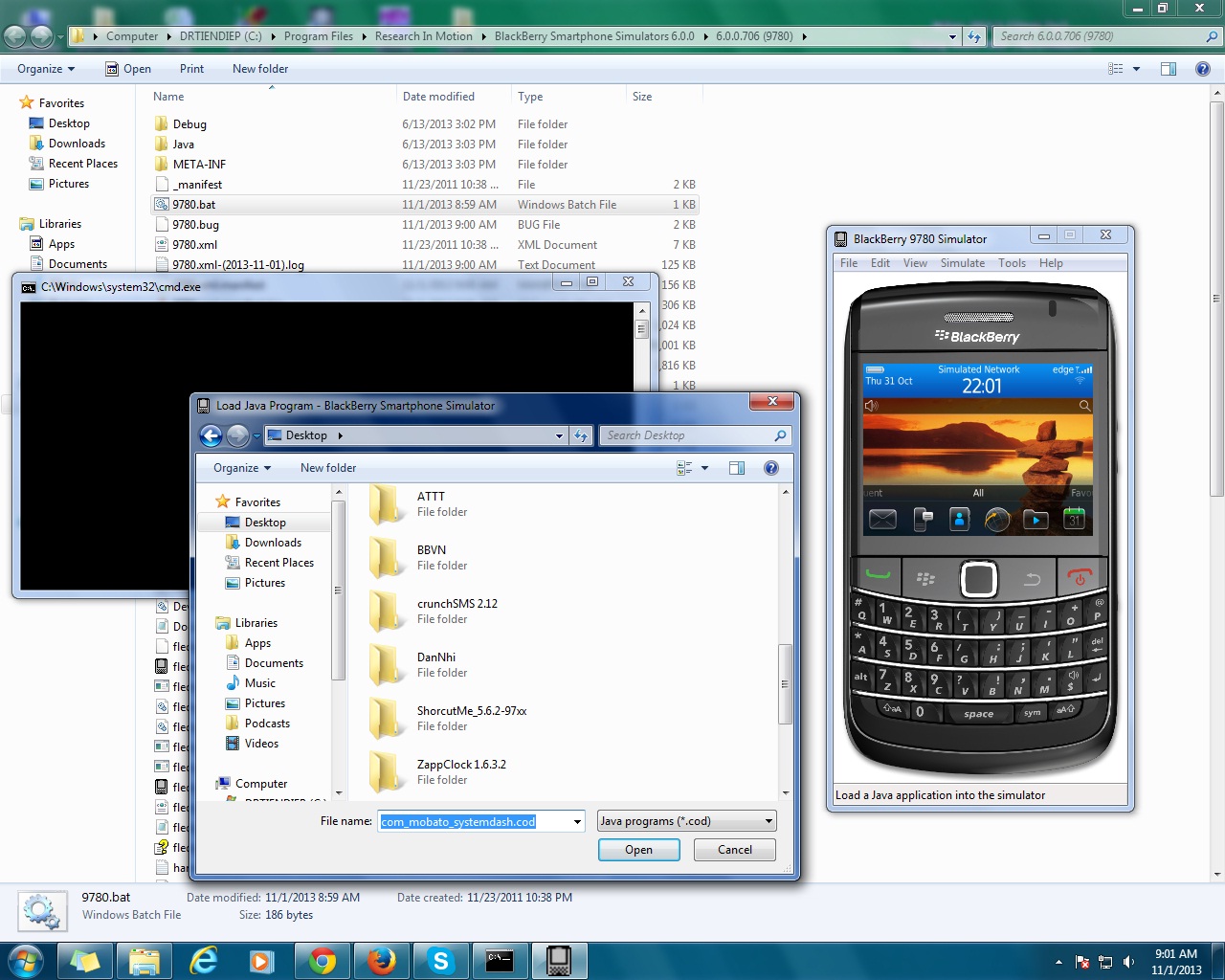This screenshot has height=980, width=1225.
Task: Open the Media folder icon on simulator
Action: (1036, 520)
